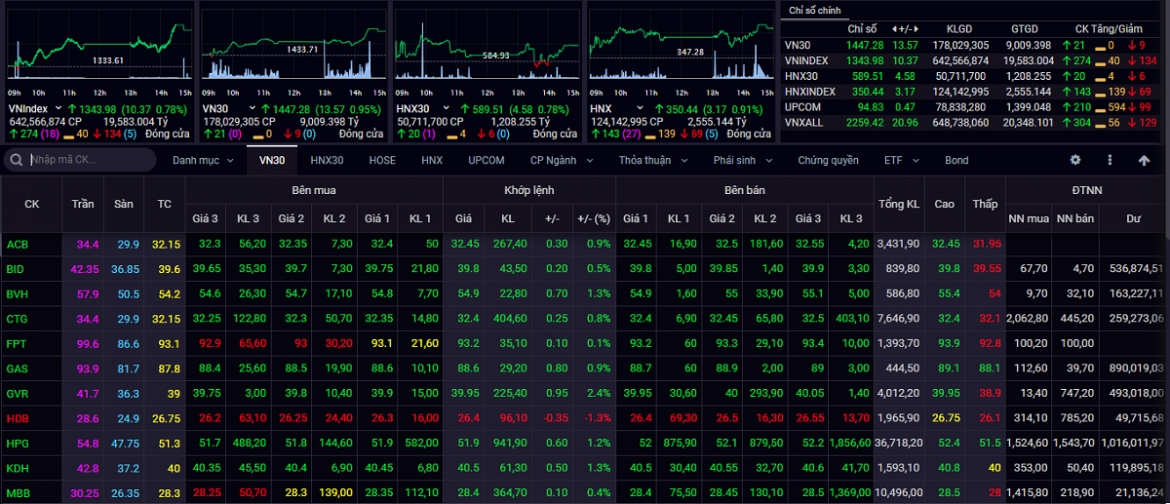Image resolution: width=1170 pixels, height=504 pixels.
Task: Open ACB stock symbol
Action: click(x=16, y=243)
